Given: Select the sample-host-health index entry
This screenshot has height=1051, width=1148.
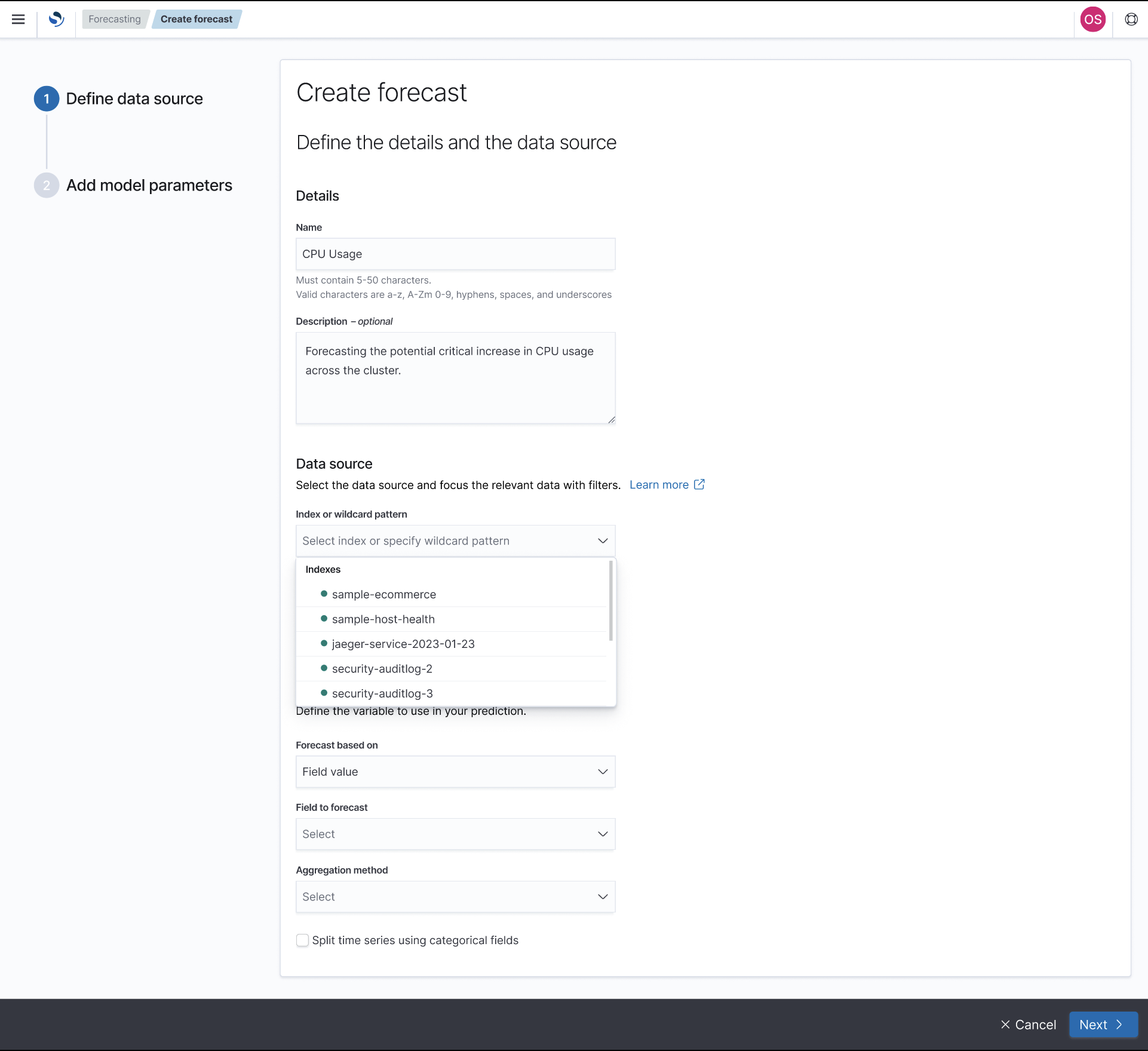Looking at the screenshot, I should coord(383,619).
